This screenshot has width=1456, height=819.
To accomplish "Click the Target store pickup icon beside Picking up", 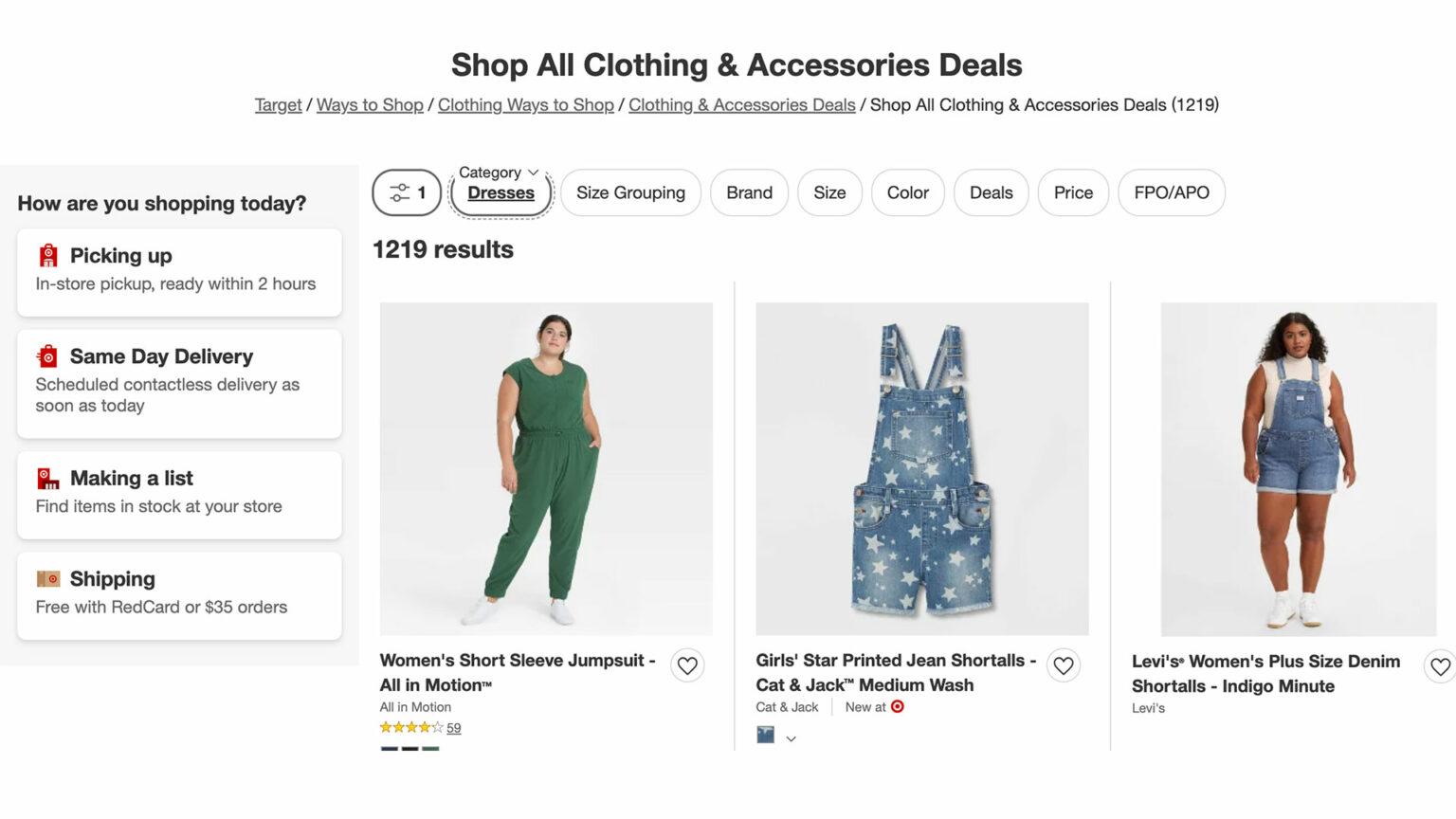I will point(46,254).
